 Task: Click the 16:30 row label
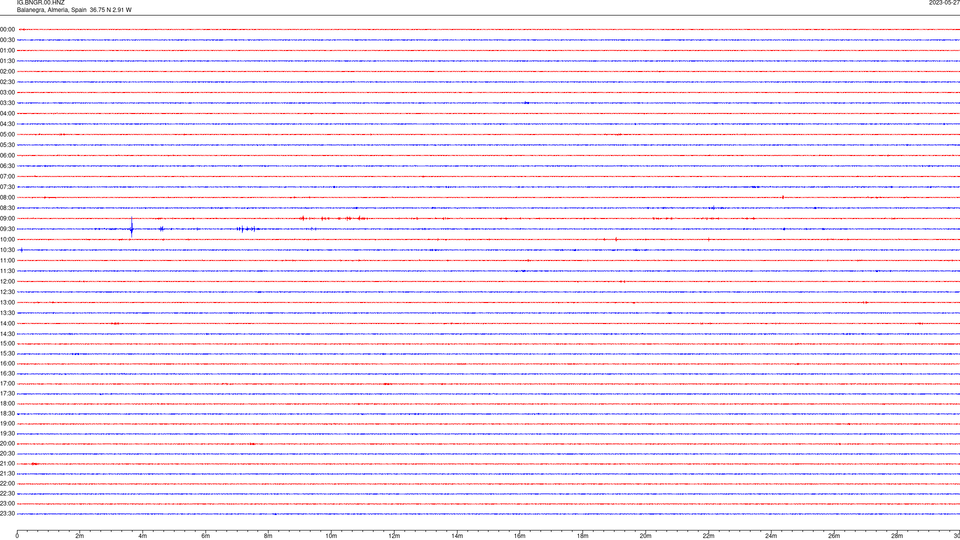pyautogui.click(x=7, y=373)
